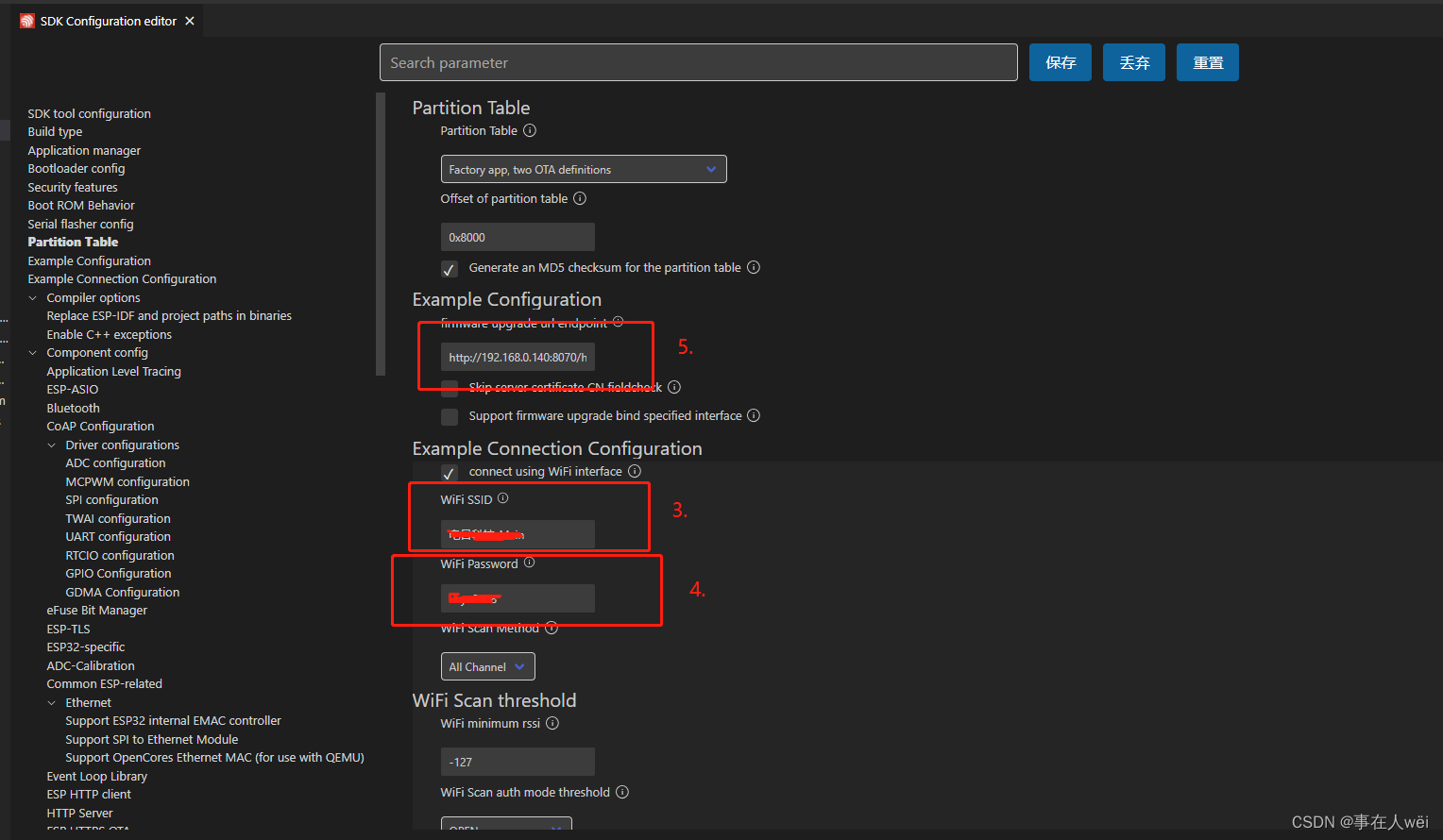Show info for WiFi Scan auth mode threshold
This screenshot has width=1443, height=840.
[622, 792]
